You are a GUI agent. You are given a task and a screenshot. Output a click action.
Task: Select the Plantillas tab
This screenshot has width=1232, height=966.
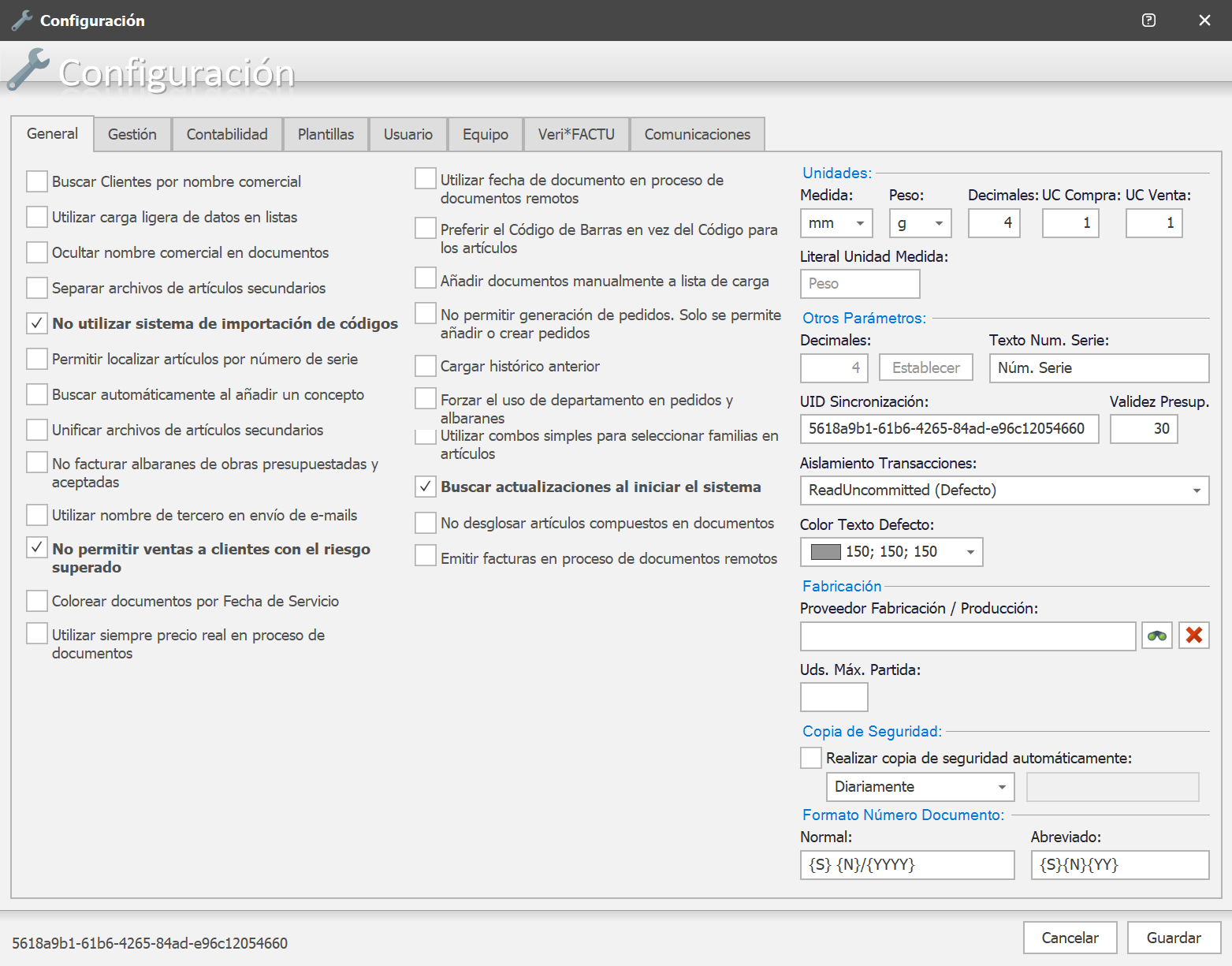[326, 135]
